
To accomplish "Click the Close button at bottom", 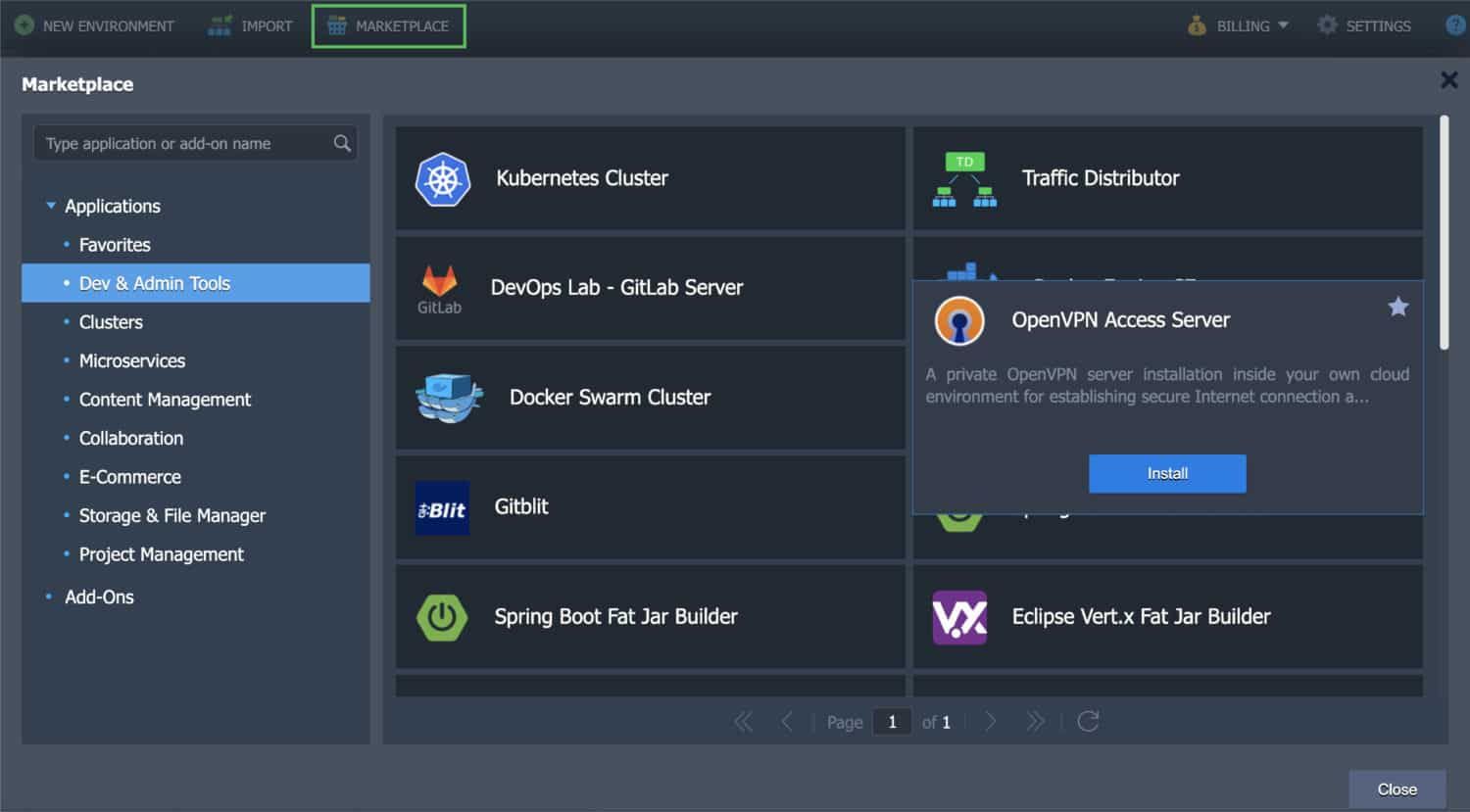I will tap(1396, 789).
